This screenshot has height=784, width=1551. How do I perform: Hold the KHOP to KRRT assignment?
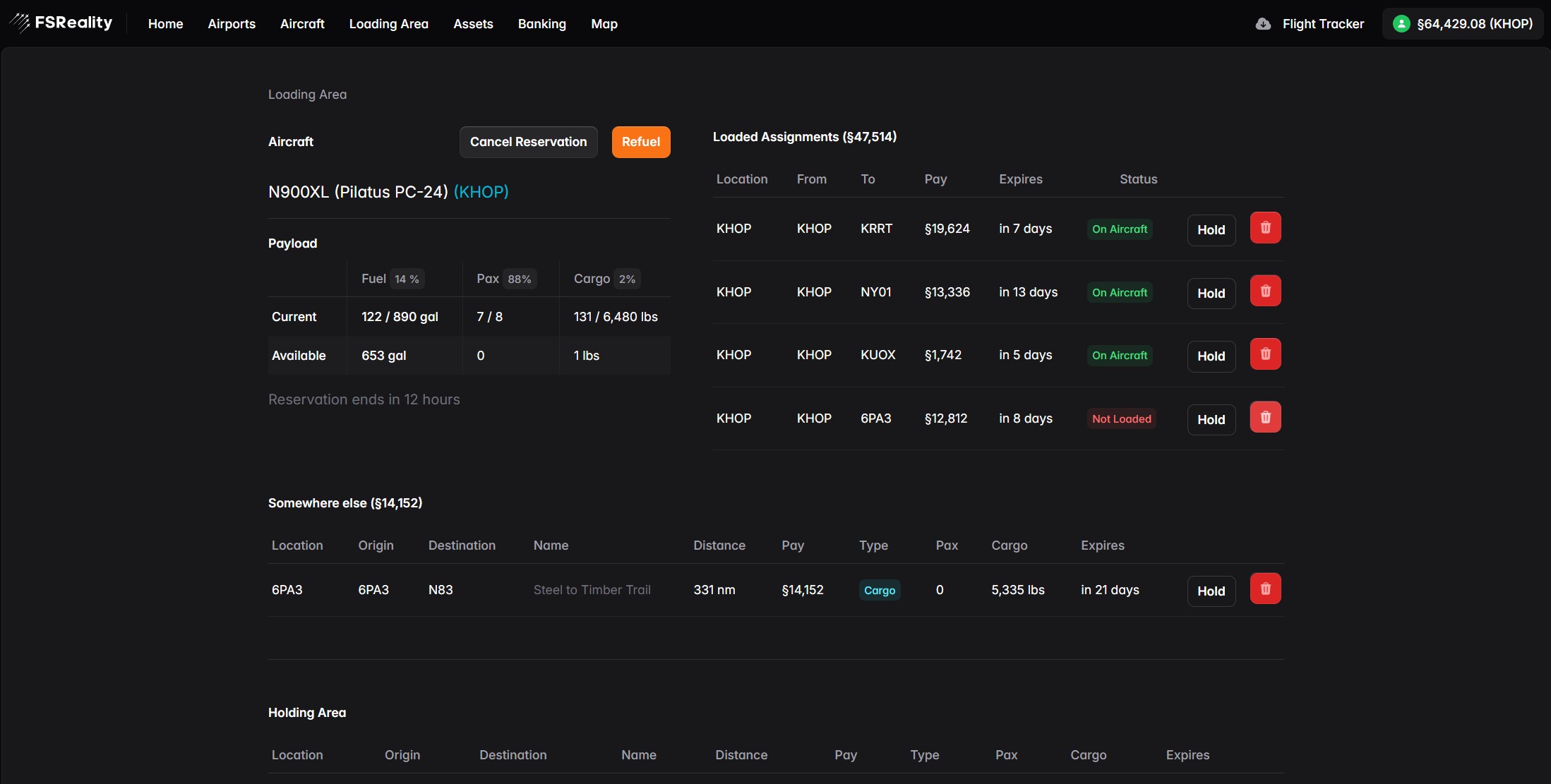coord(1211,230)
